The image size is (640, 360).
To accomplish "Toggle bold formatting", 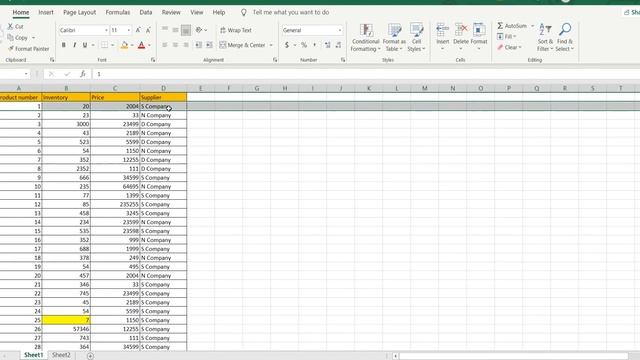I will 64,45.
